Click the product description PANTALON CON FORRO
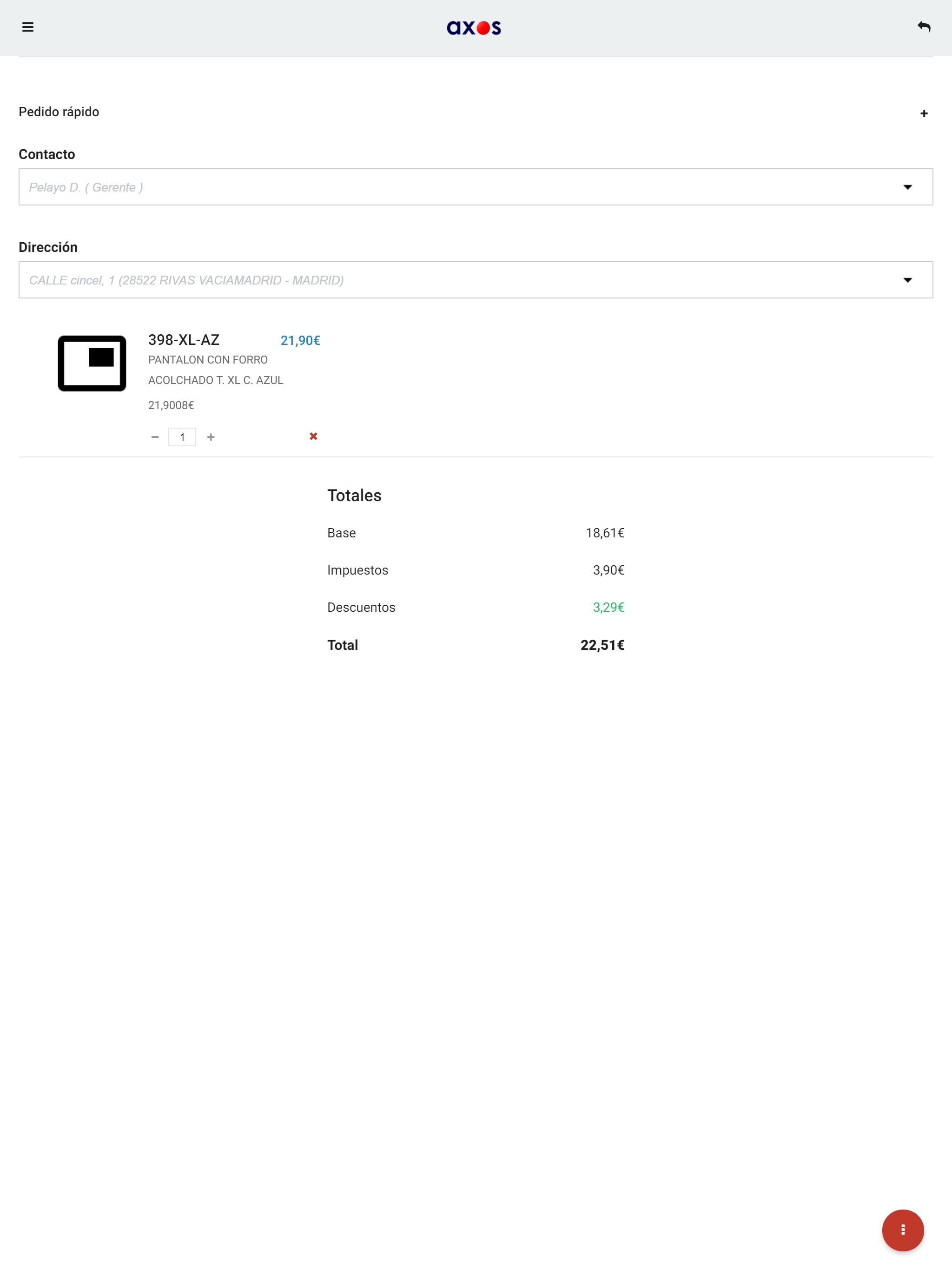 click(216, 370)
